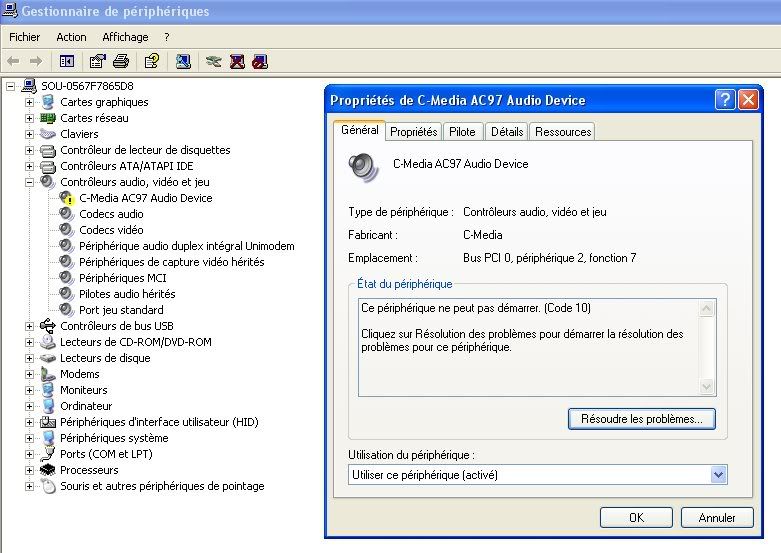
Task: Click the Update driver toolbar icon
Action: click(x=213, y=61)
